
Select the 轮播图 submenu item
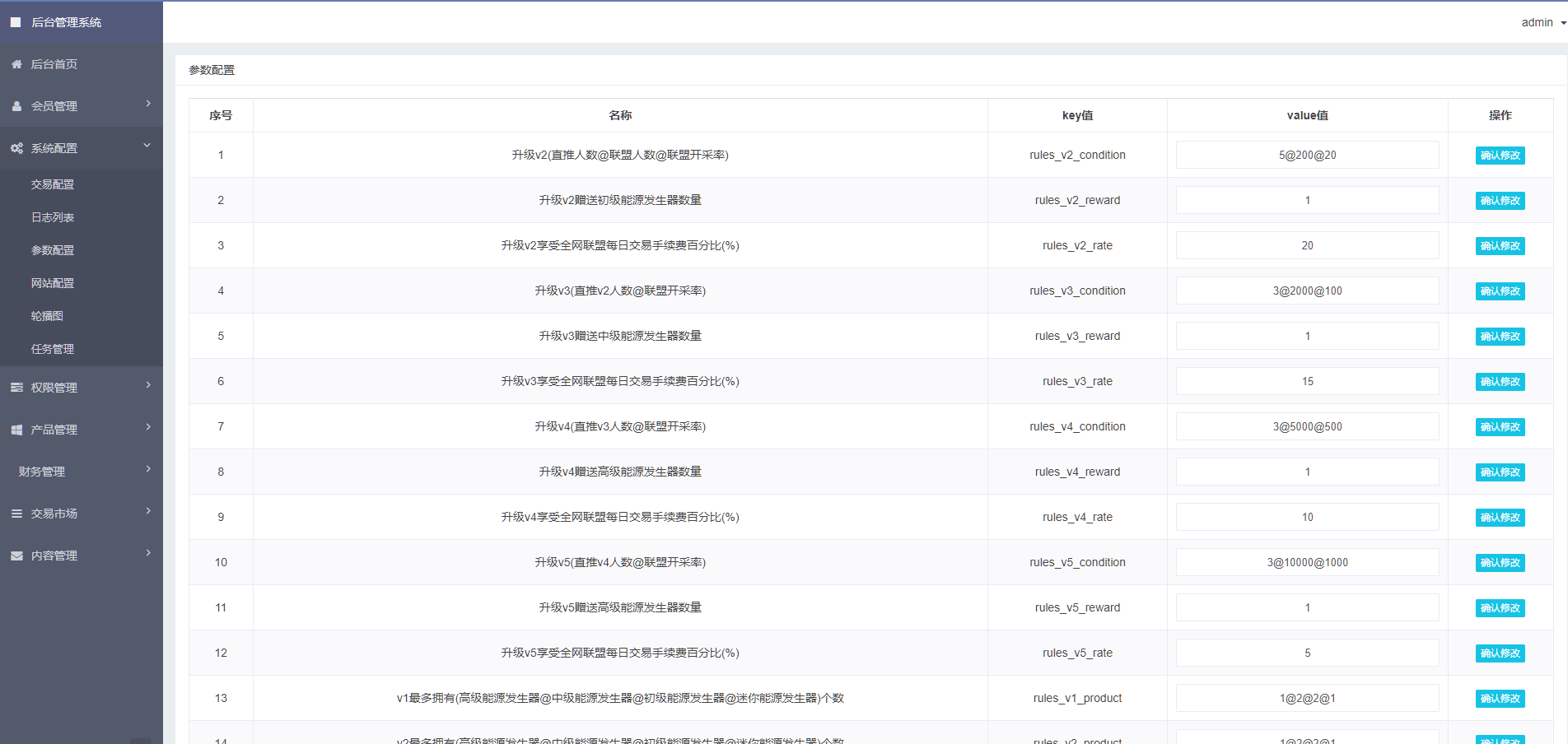coord(47,316)
